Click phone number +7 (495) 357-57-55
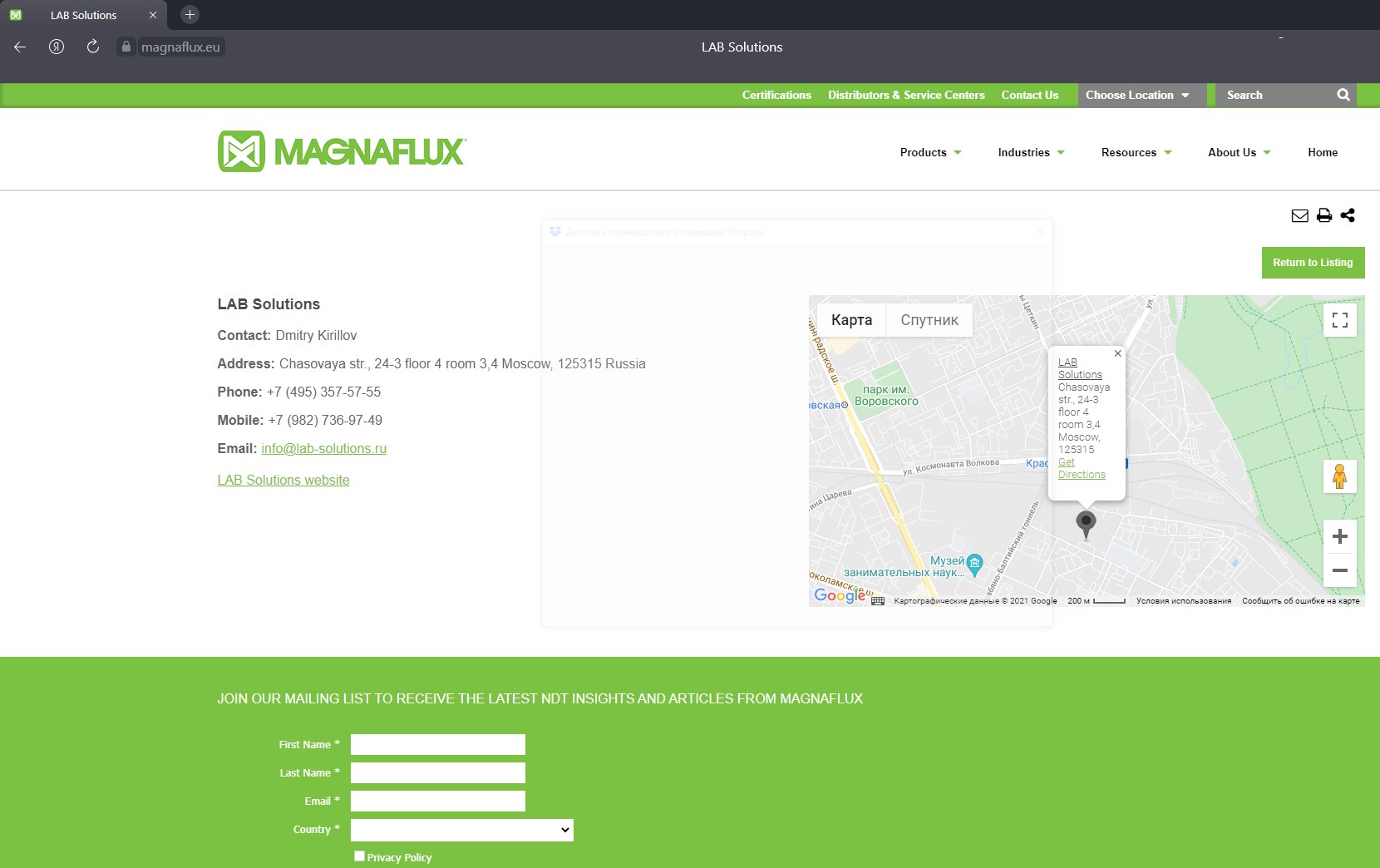This screenshot has width=1380, height=868. click(x=323, y=392)
